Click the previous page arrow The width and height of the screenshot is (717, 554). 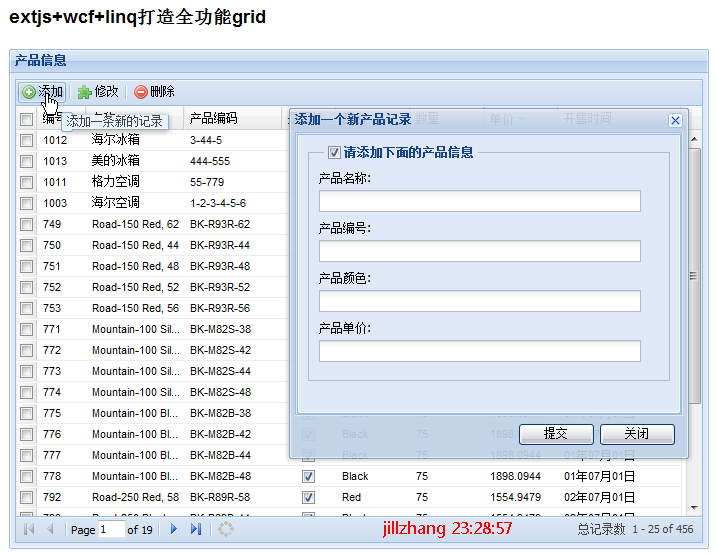[x=50, y=529]
